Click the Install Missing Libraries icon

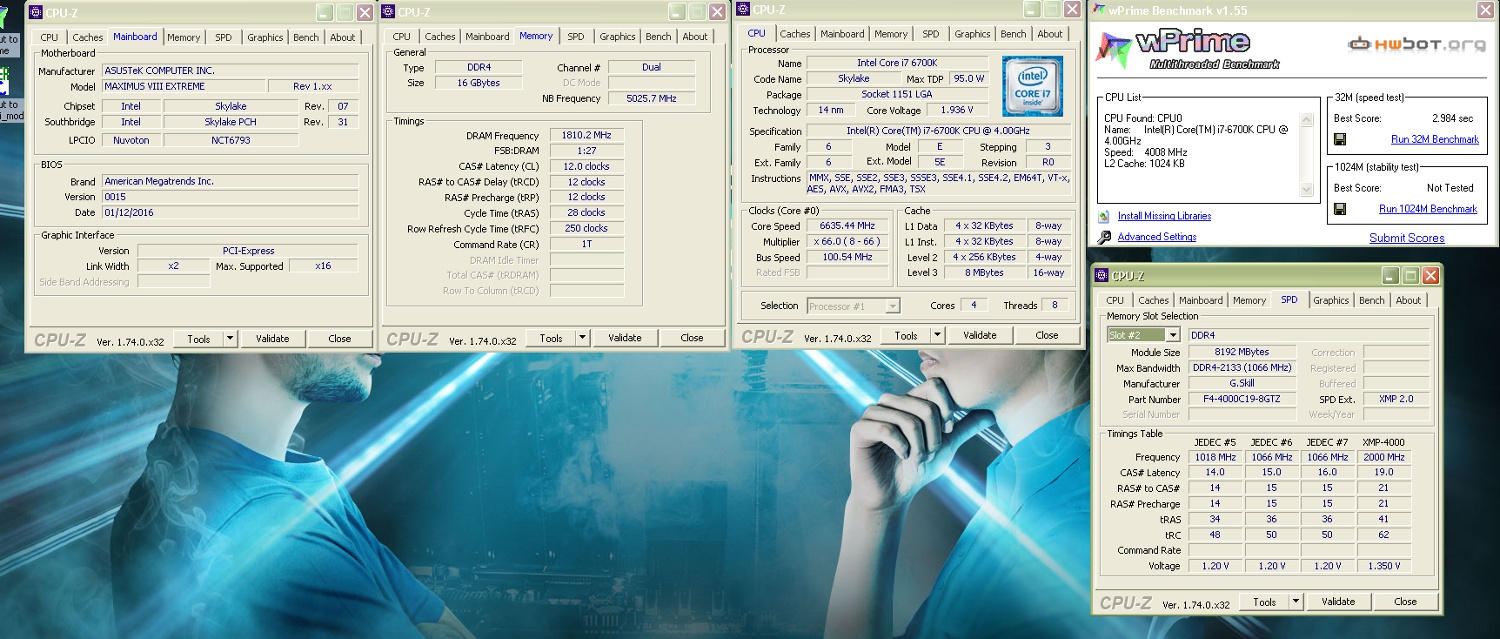point(1104,216)
